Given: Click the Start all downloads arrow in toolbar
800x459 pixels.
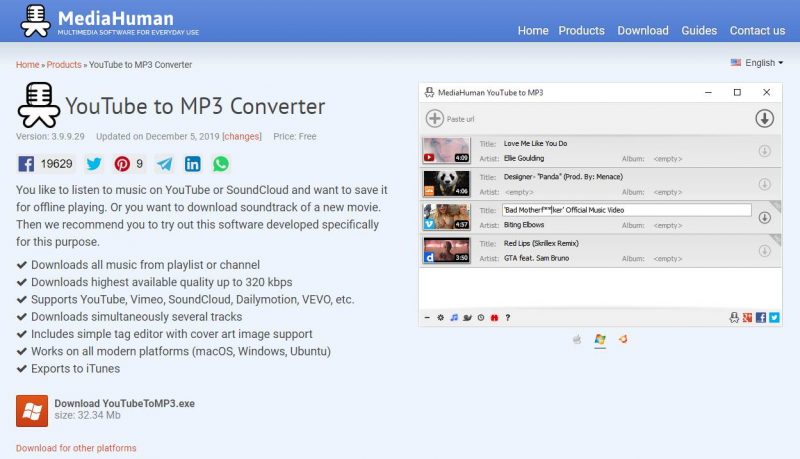Looking at the screenshot, I should [x=764, y=118].
